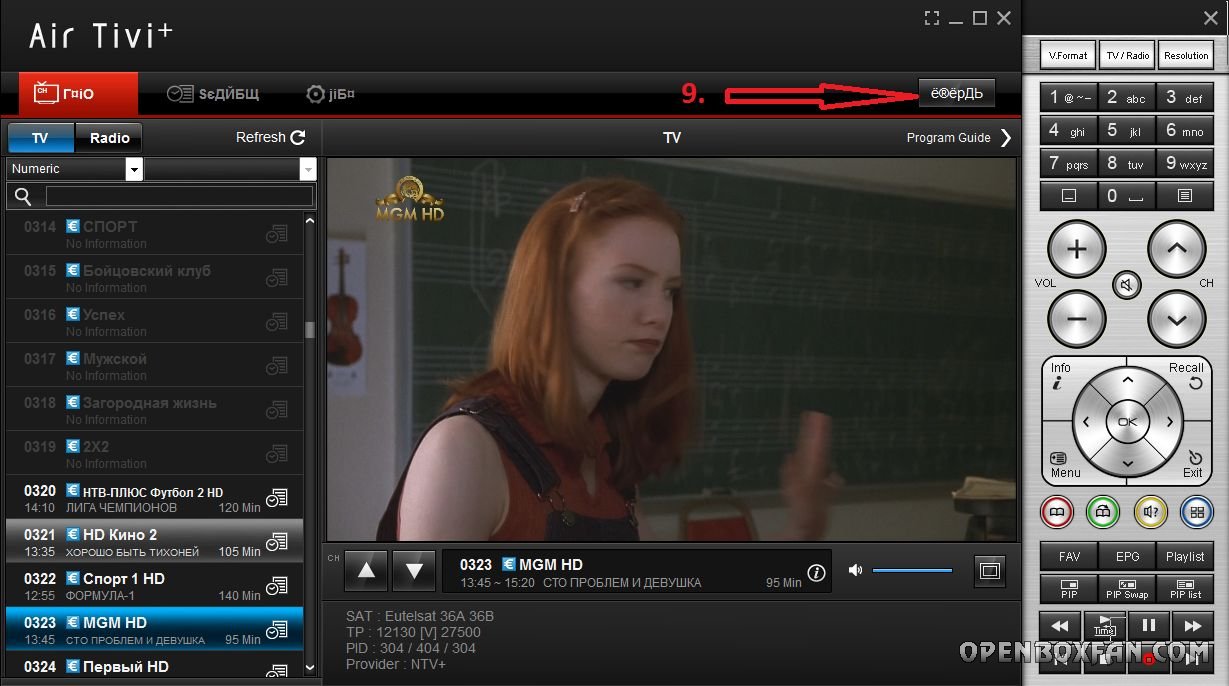Screen dimensions: 1229x686
Task: Click number key 9 wxyz
Action: (x=1186, y=162)
